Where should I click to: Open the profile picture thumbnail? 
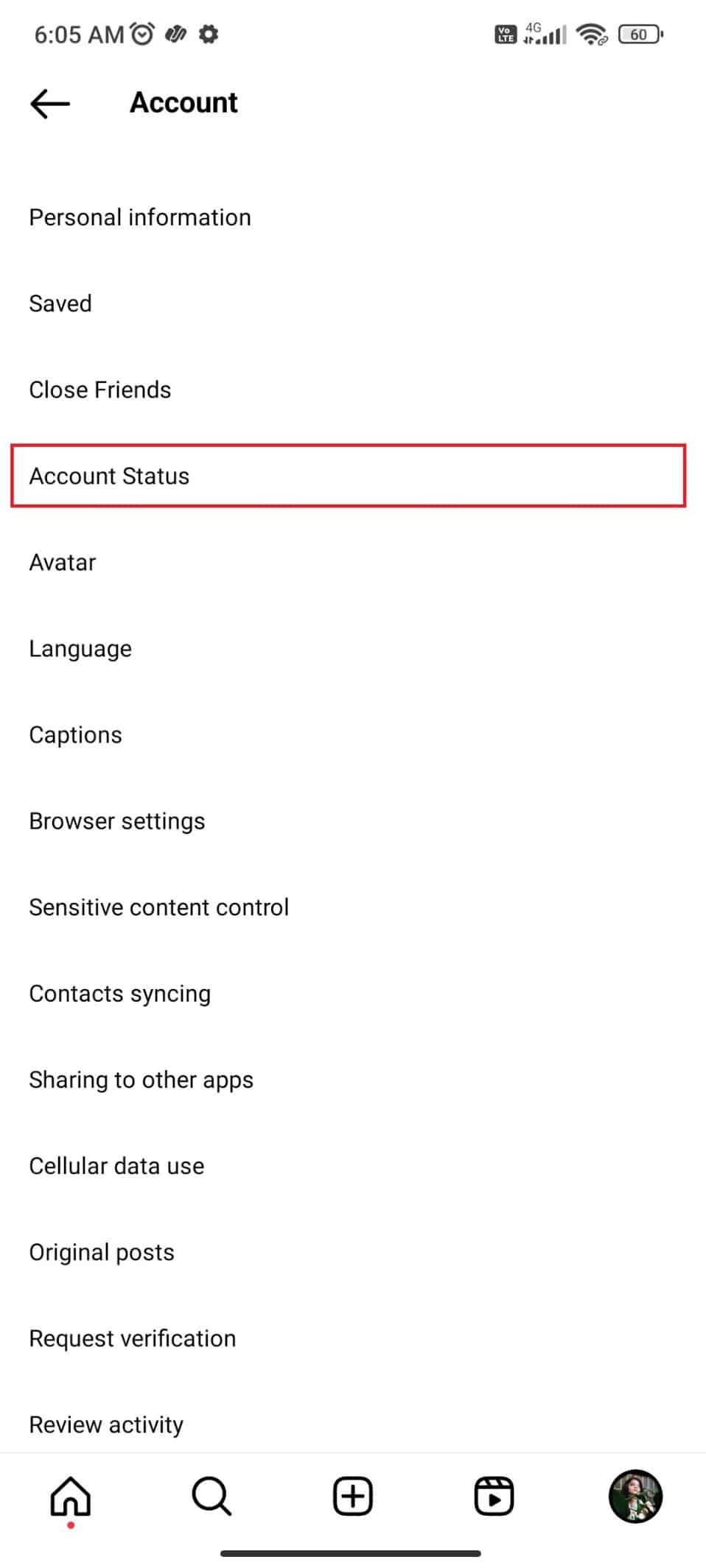(635, 1497)
